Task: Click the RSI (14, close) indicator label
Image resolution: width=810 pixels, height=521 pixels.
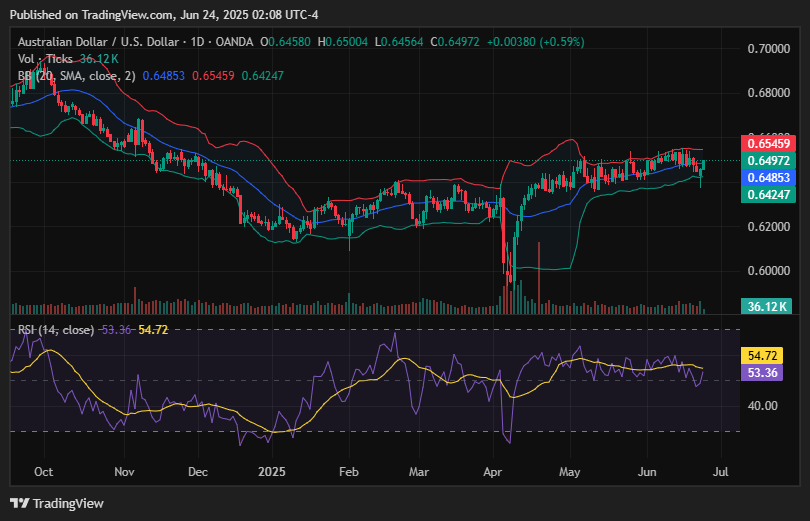Action: pyautogui.click(x=56, y=329)
